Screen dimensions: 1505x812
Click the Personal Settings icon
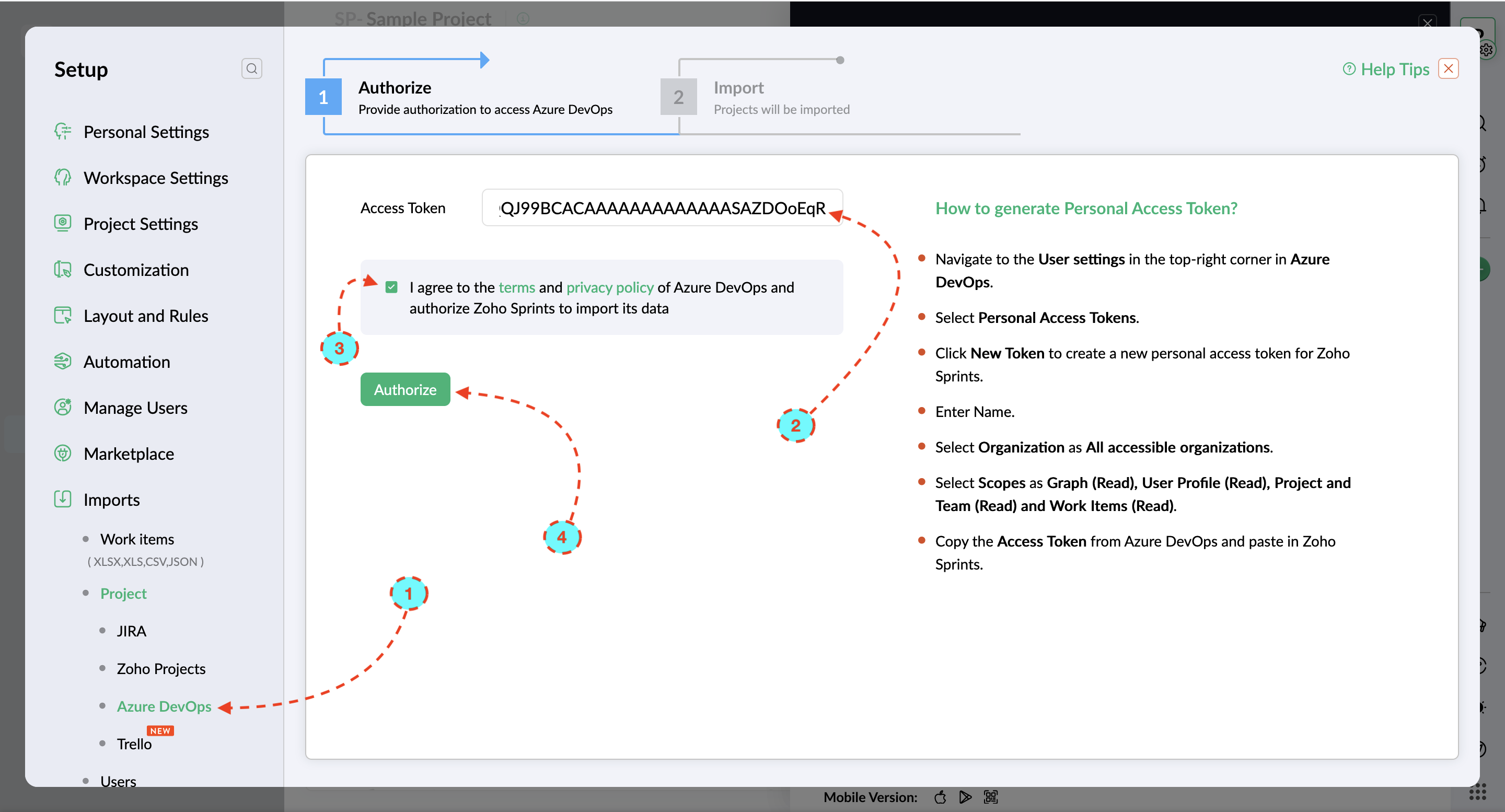point(63,132)
